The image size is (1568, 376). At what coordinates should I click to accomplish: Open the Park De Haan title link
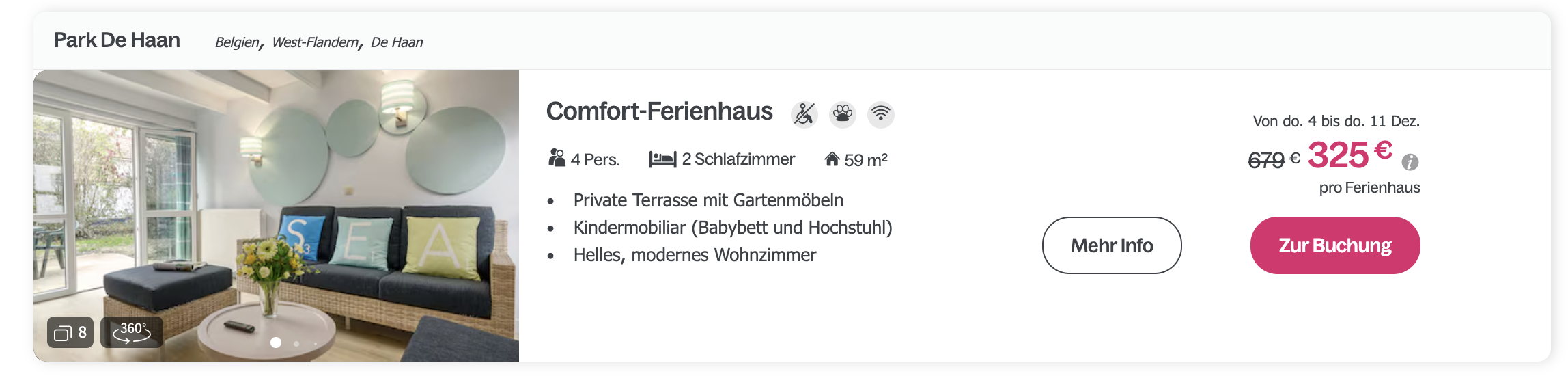coord(117,40)
